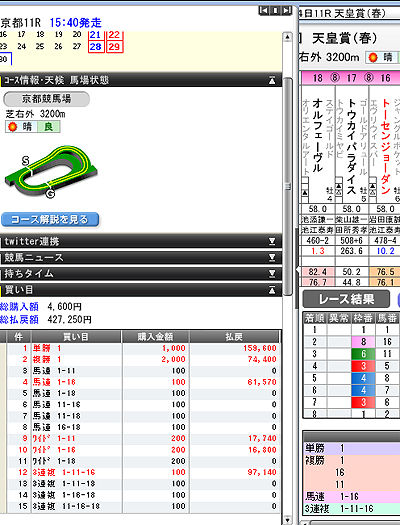The height and width of the screenshot is (525, 400).
Task: Click horse name トウカイパラダイス
Action: pos(351,146)
